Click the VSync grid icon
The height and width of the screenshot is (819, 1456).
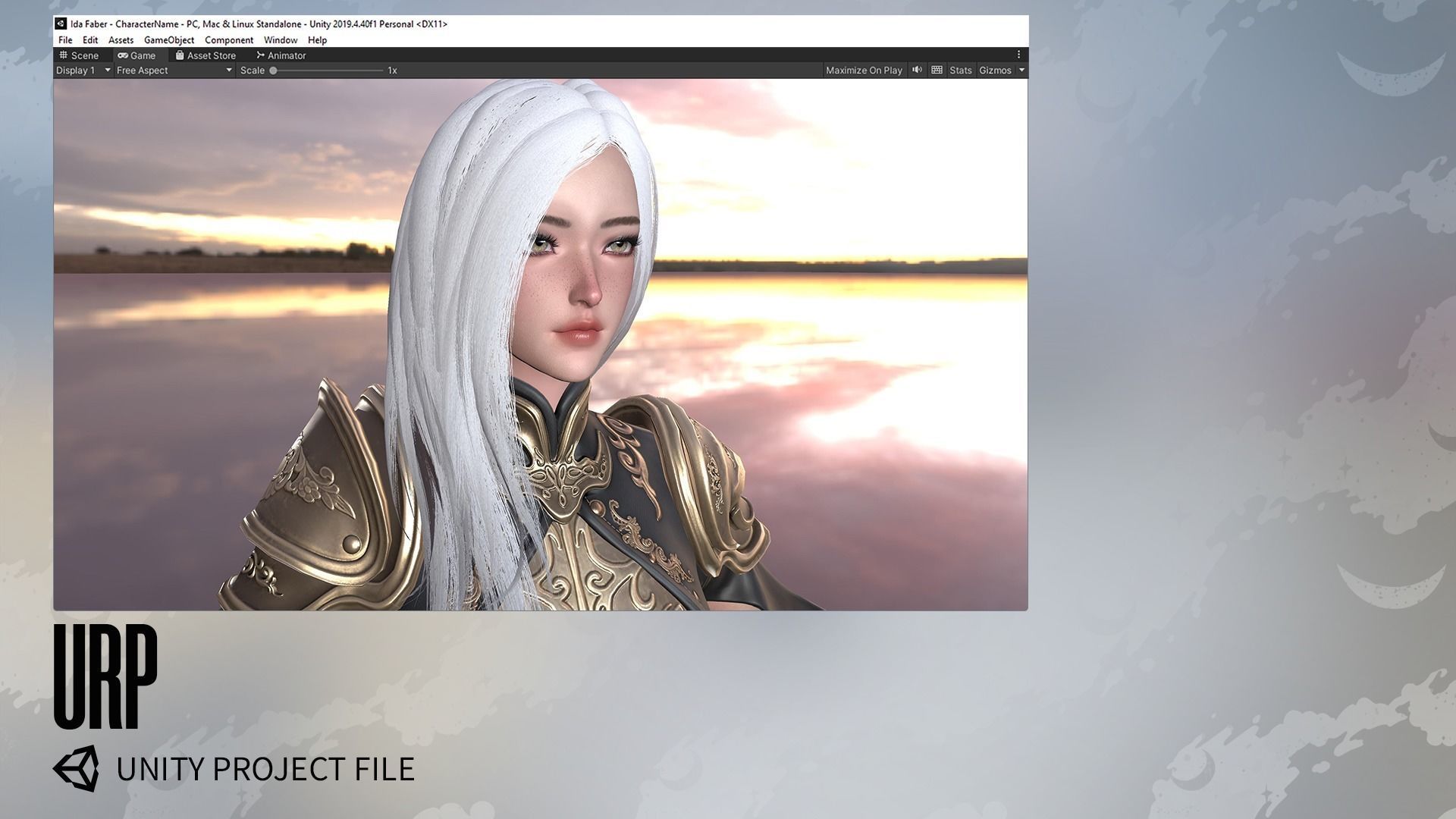[937, 70]
